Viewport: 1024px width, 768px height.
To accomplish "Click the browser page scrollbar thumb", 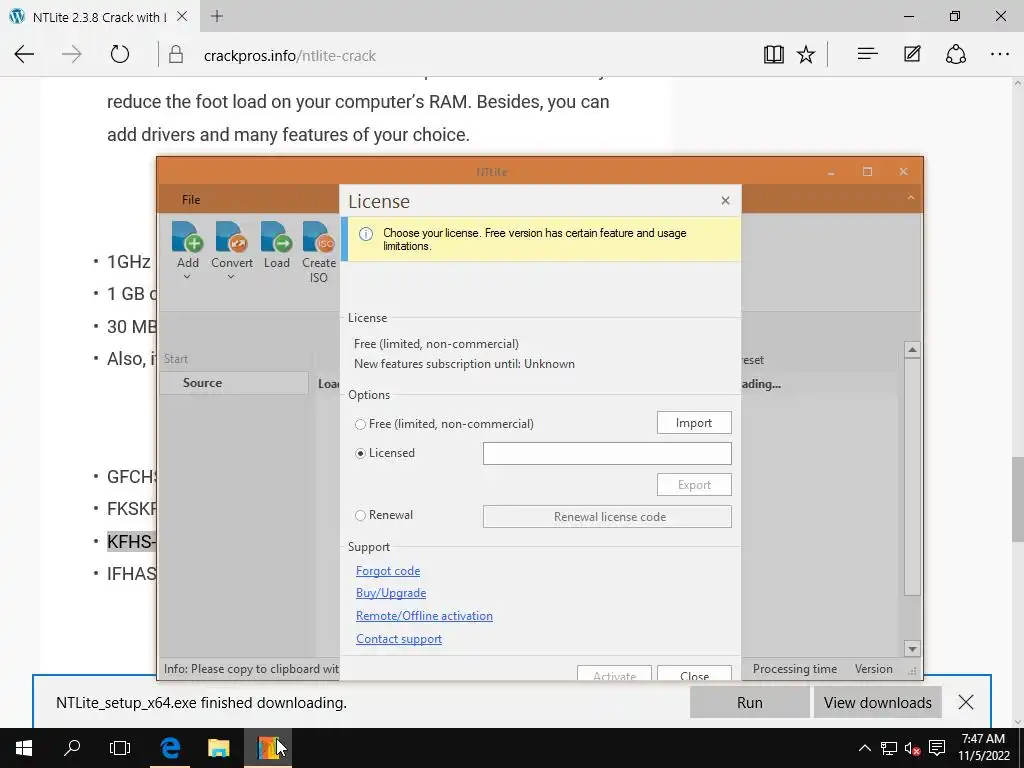I will [x=1017, y=499].
